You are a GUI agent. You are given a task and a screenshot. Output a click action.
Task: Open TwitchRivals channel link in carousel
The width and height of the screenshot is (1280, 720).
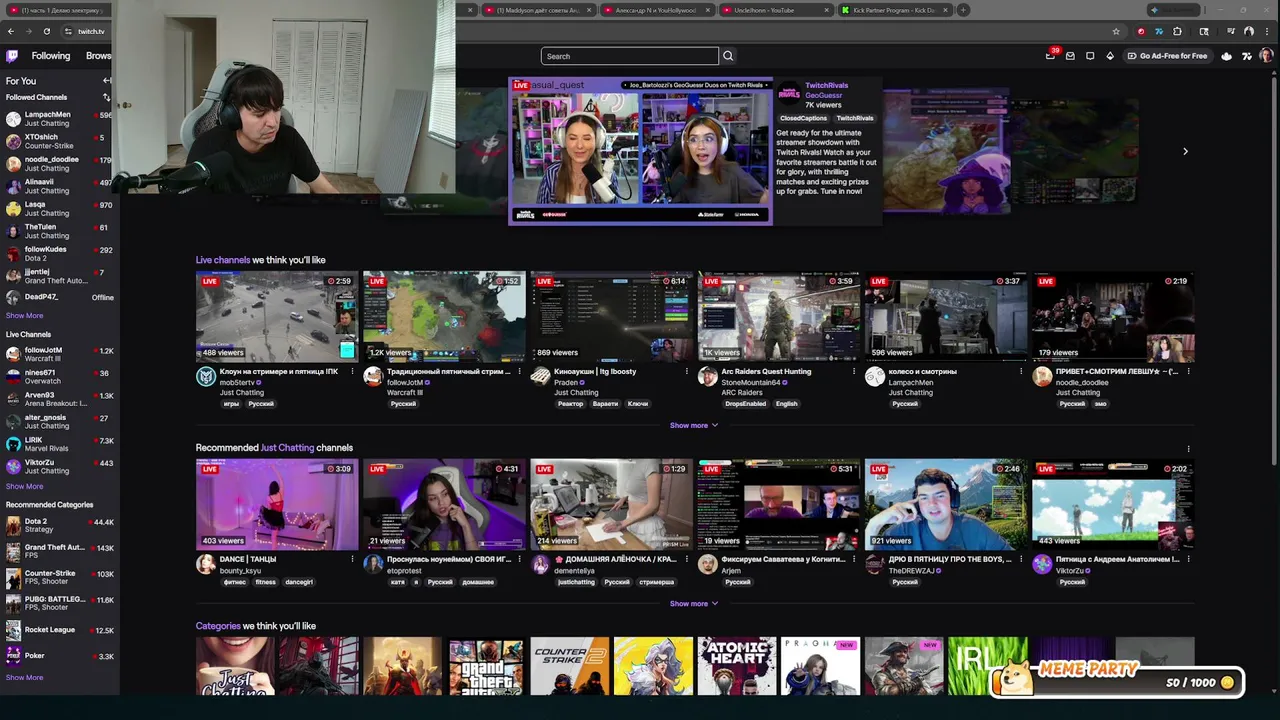[x=826, y=86]
